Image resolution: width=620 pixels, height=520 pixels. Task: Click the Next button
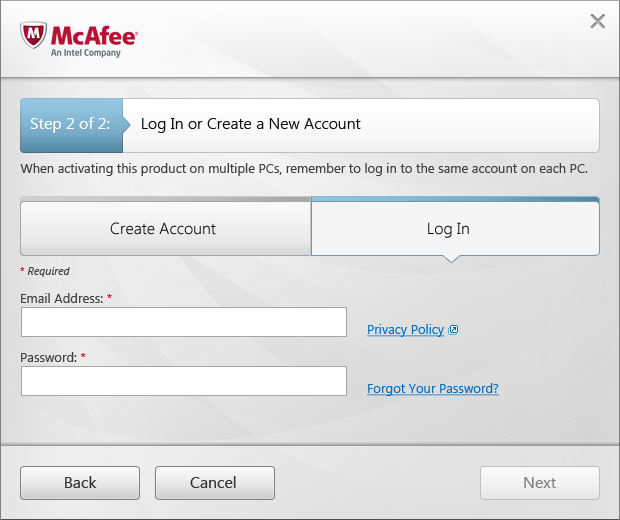(540, 483)
